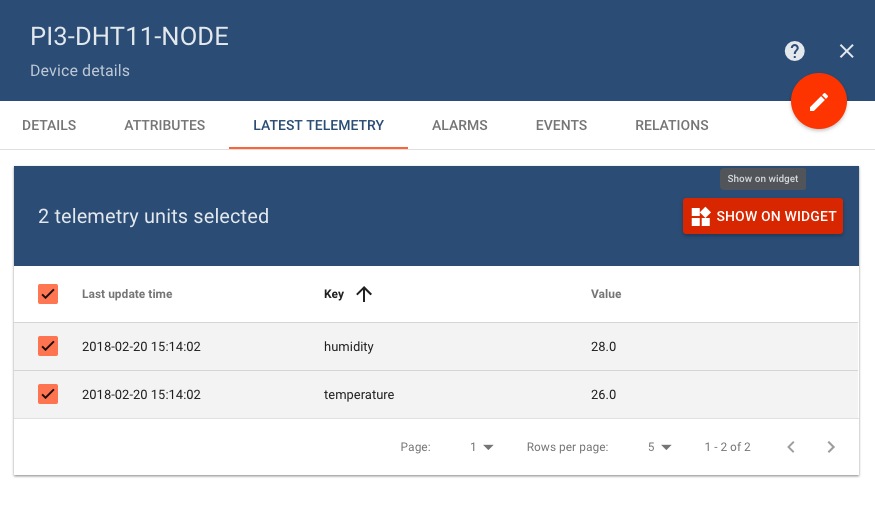This screenshot has height=522, width=875.
Task: Click the Show on Widget button
Action: [763, 216]
